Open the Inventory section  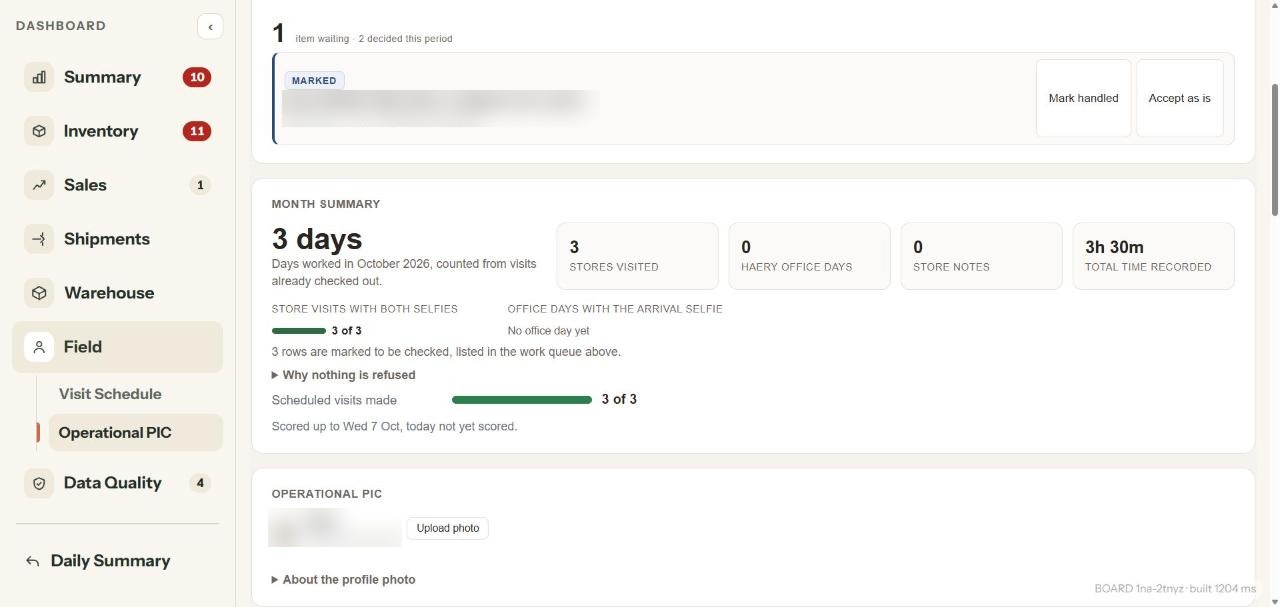click(117, 131)
